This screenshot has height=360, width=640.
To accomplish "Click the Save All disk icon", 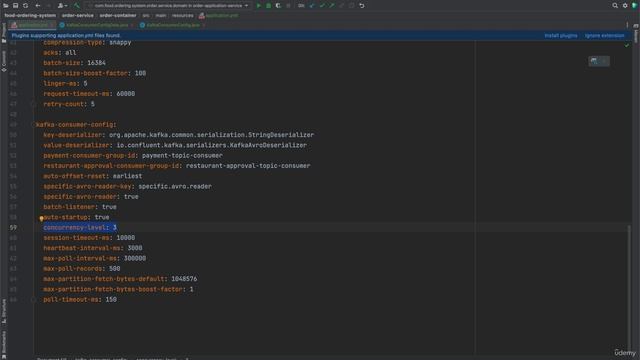I will click(x=16, y=6).
